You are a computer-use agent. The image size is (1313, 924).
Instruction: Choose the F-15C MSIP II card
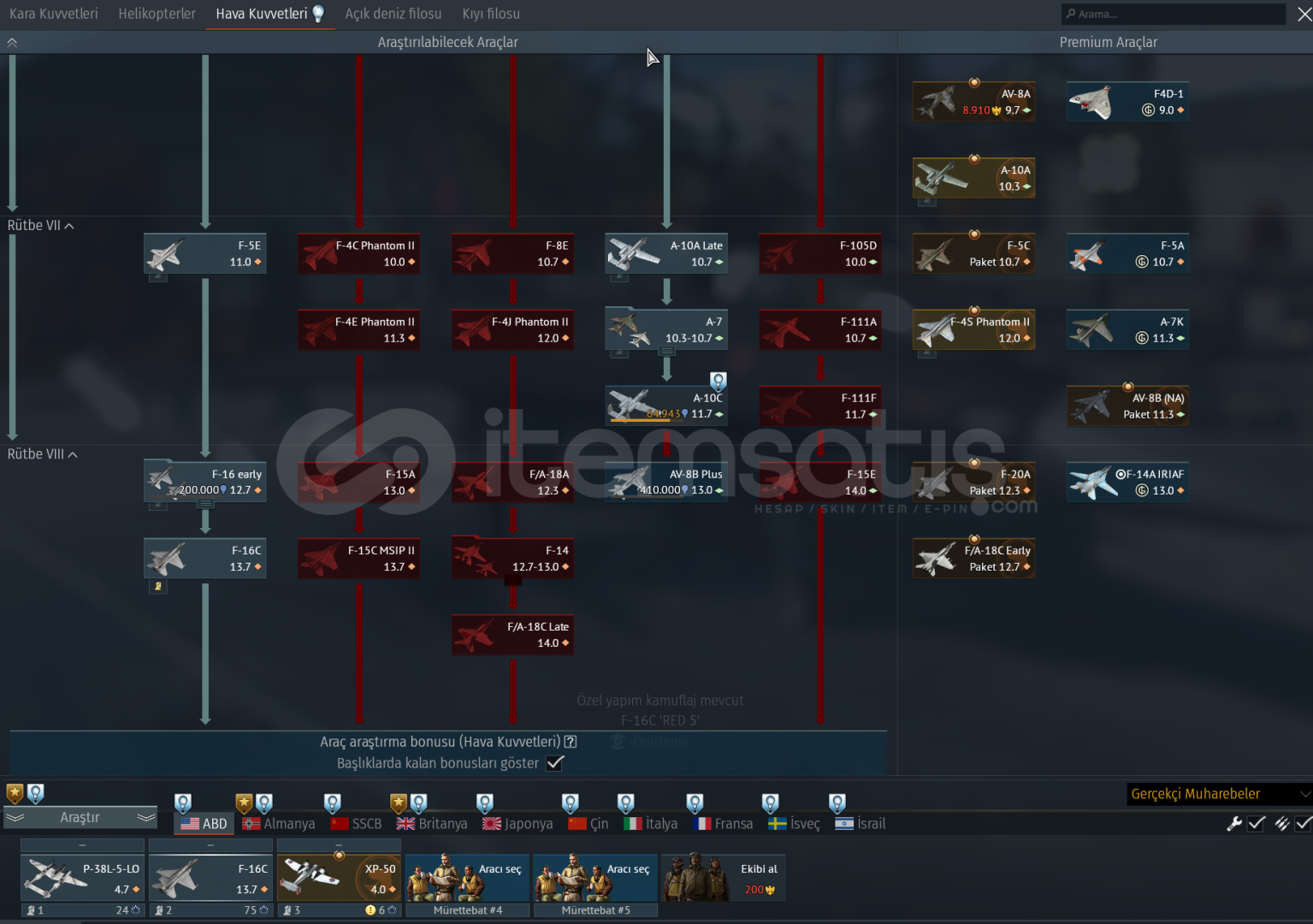point(359,559)
